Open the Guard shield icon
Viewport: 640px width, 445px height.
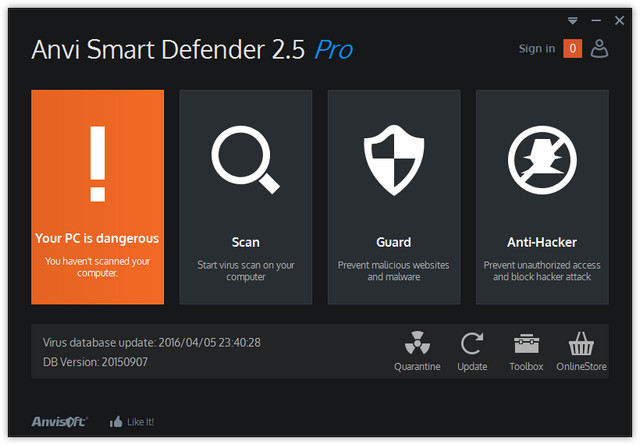pyautogui.click(x=393, y=160)
